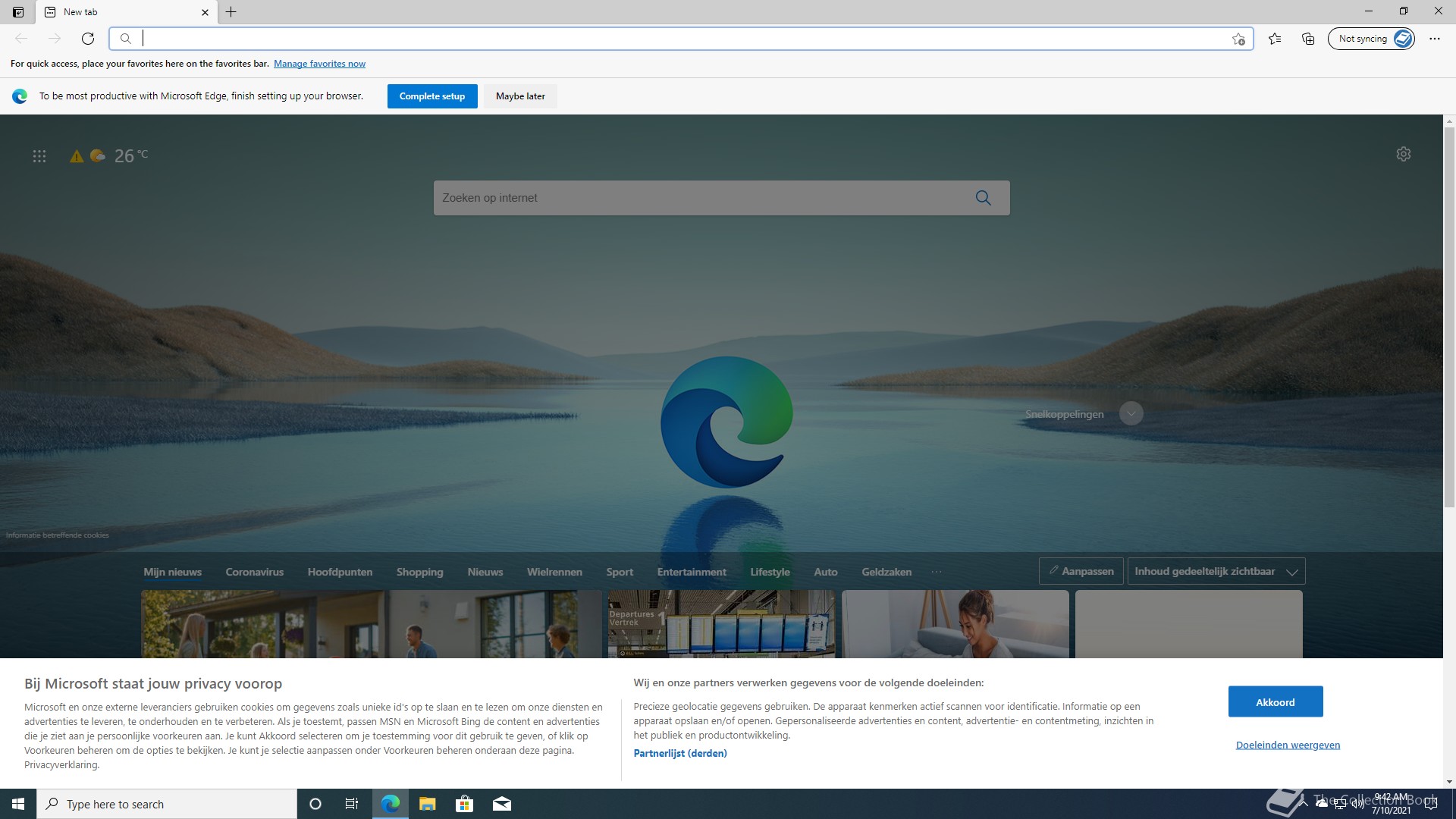Open Cortana circle icon in taskbar
This screenshot has width=1456, height=819.
click(315, 804)
